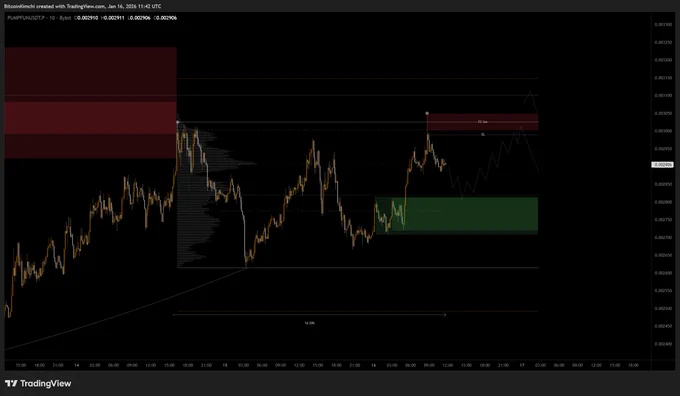
Task: Click date label 14 on time axis
Action: tap(76, 366)
